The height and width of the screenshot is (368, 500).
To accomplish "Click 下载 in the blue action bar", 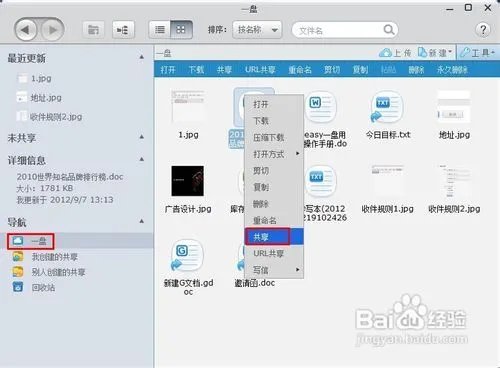I will point(196,70).
